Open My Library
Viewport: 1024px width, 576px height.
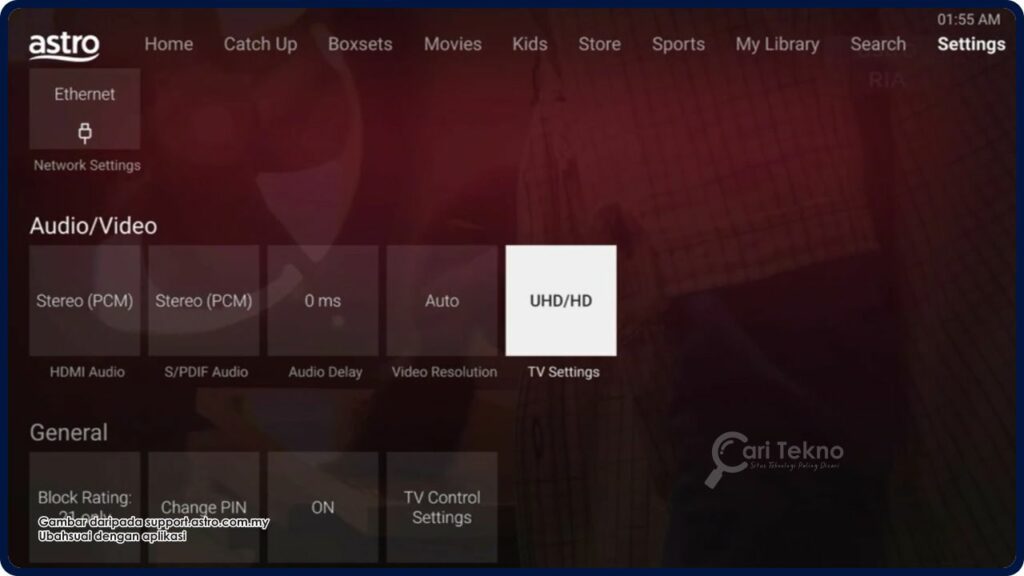pos(777,44)
